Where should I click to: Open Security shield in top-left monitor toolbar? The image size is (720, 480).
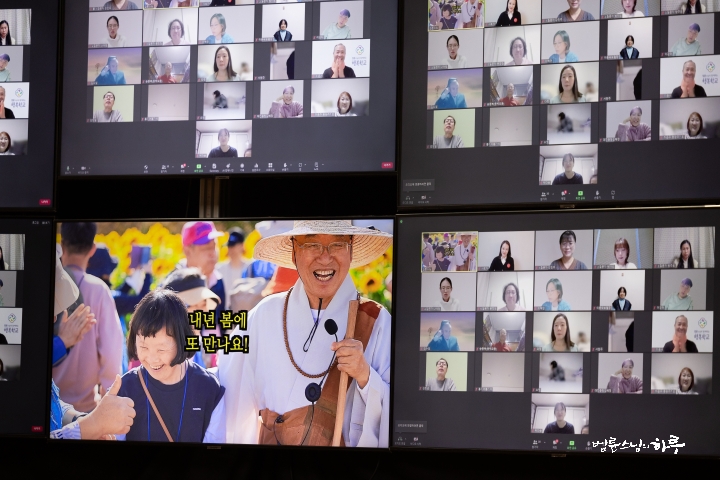tap(146, 168)
